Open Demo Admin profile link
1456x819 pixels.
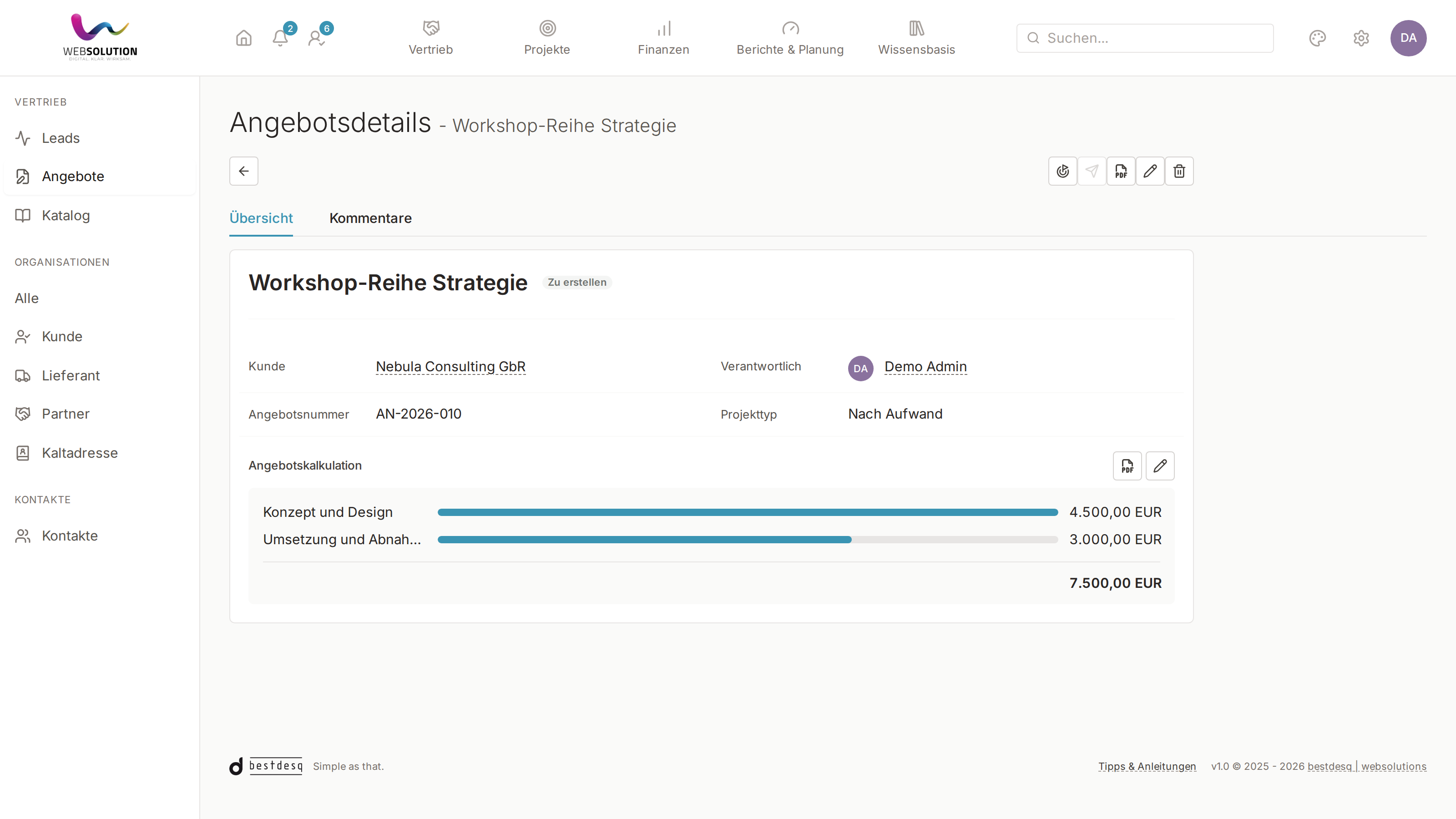click(x=925, y=366)
